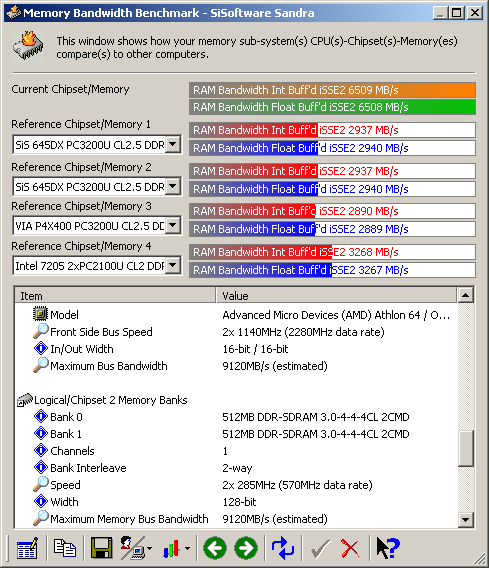Maximize the Sandra benchmark window
Viewport: 489px width, 568px height.
456,13
